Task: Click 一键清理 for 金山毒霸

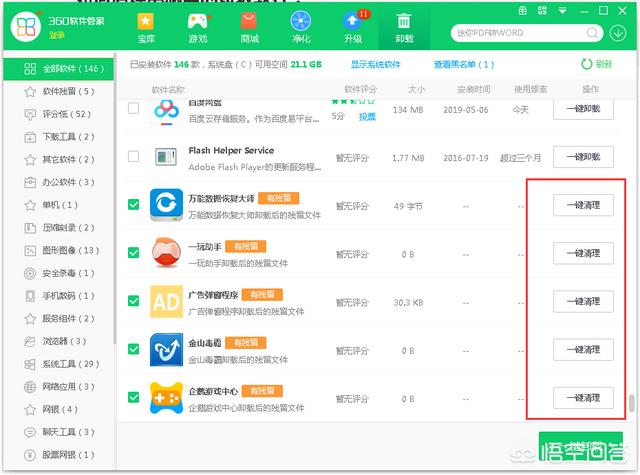Action: pyautogui.click(x=583, y=349)
